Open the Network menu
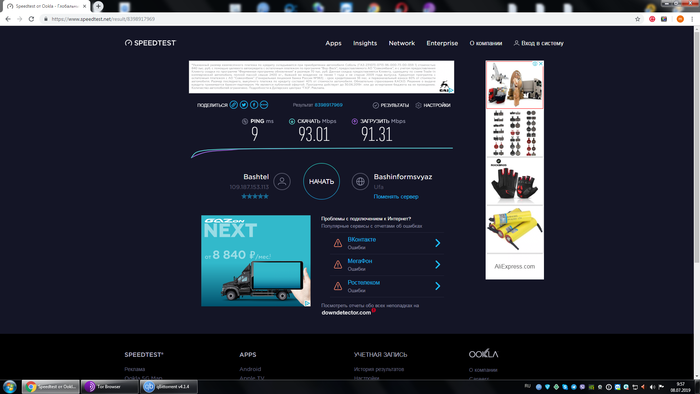Image resolution: width=700 pixels, height=394 pixels. coord(401,43)
